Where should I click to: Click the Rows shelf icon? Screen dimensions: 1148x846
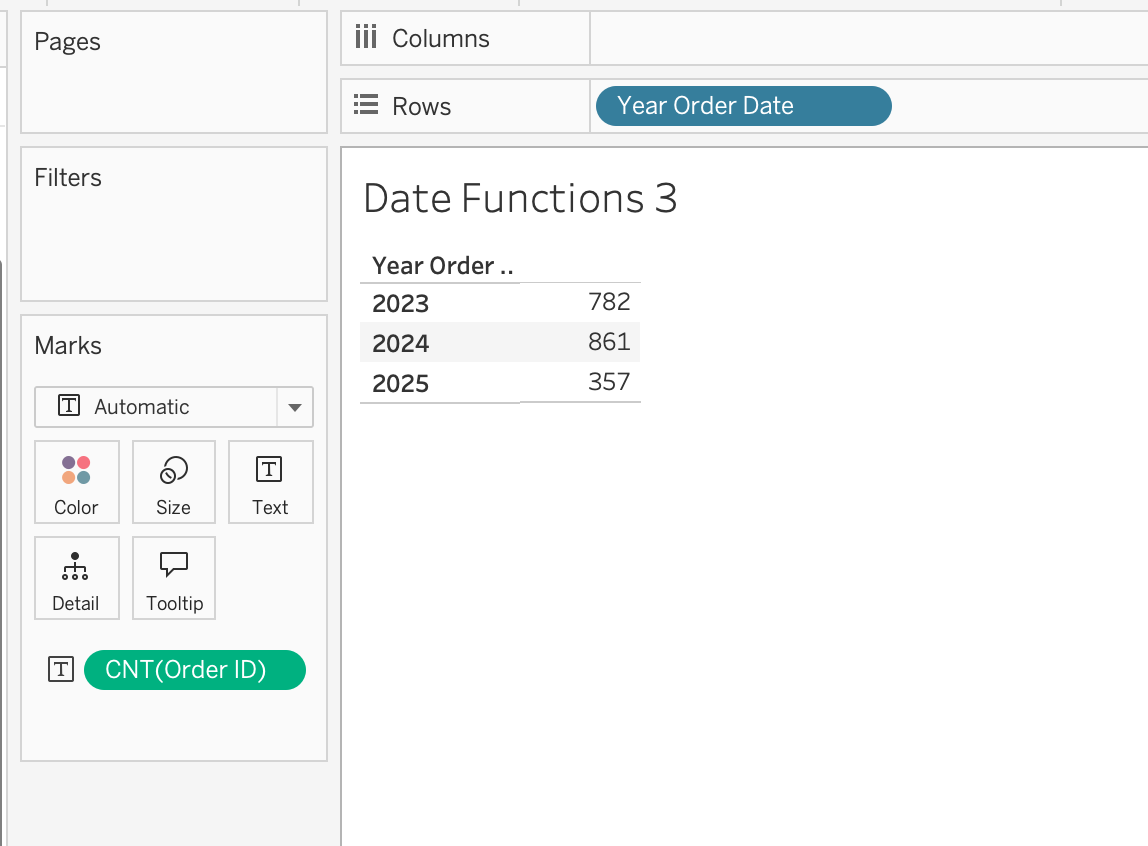pos(366,106)
